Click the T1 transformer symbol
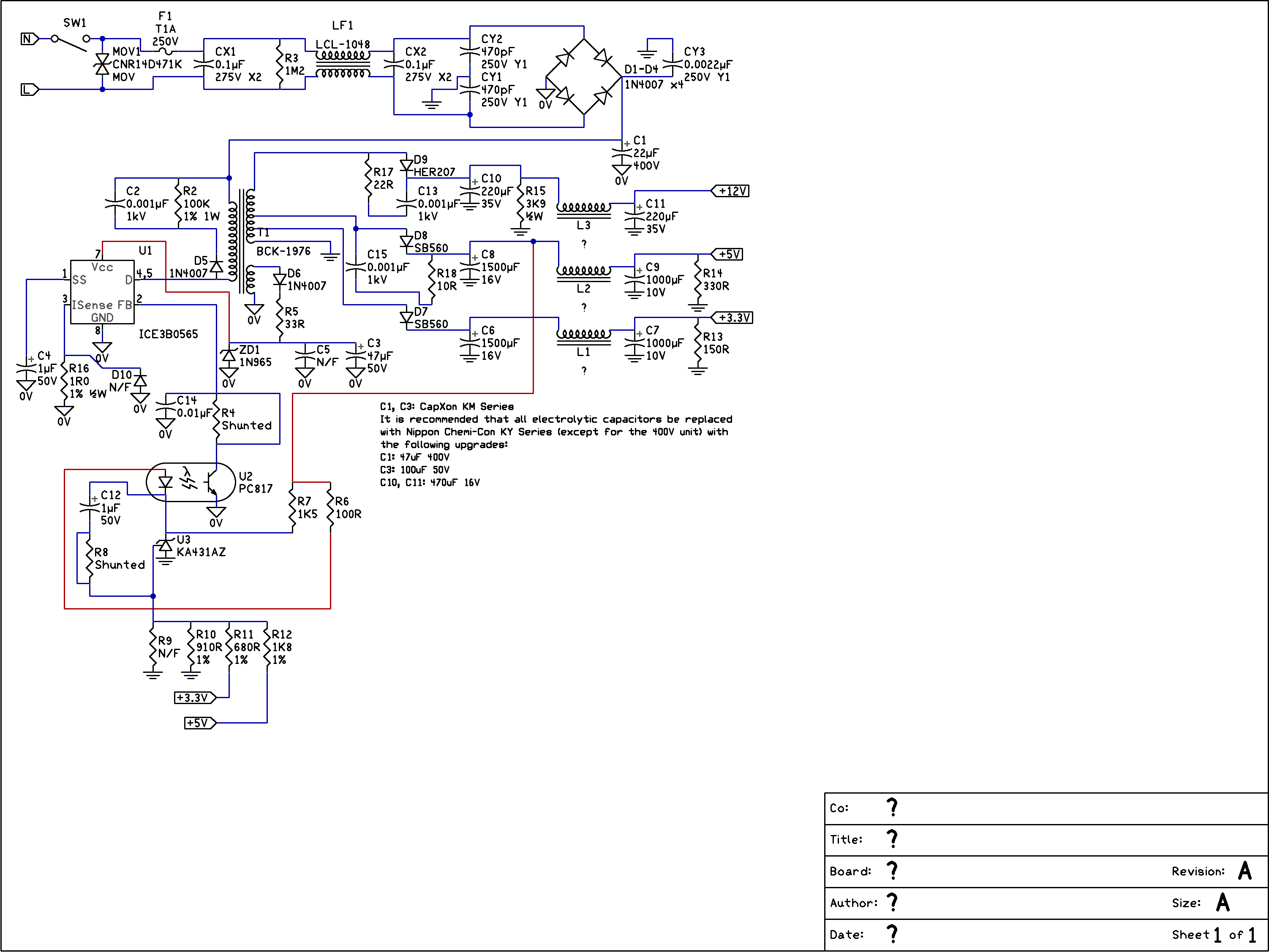 click(242, 241)
